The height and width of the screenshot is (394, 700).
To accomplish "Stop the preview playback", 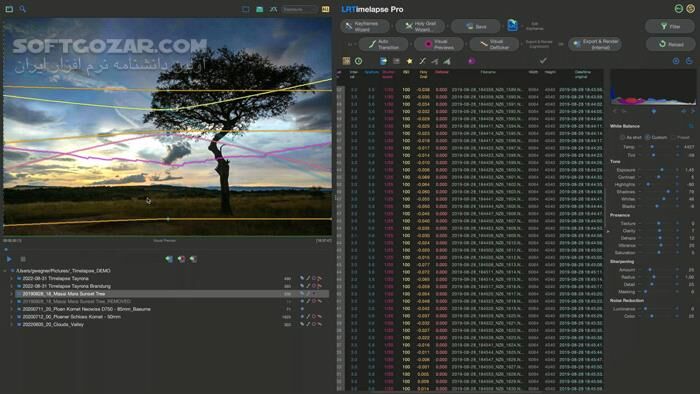I will (x=23, y=259).
